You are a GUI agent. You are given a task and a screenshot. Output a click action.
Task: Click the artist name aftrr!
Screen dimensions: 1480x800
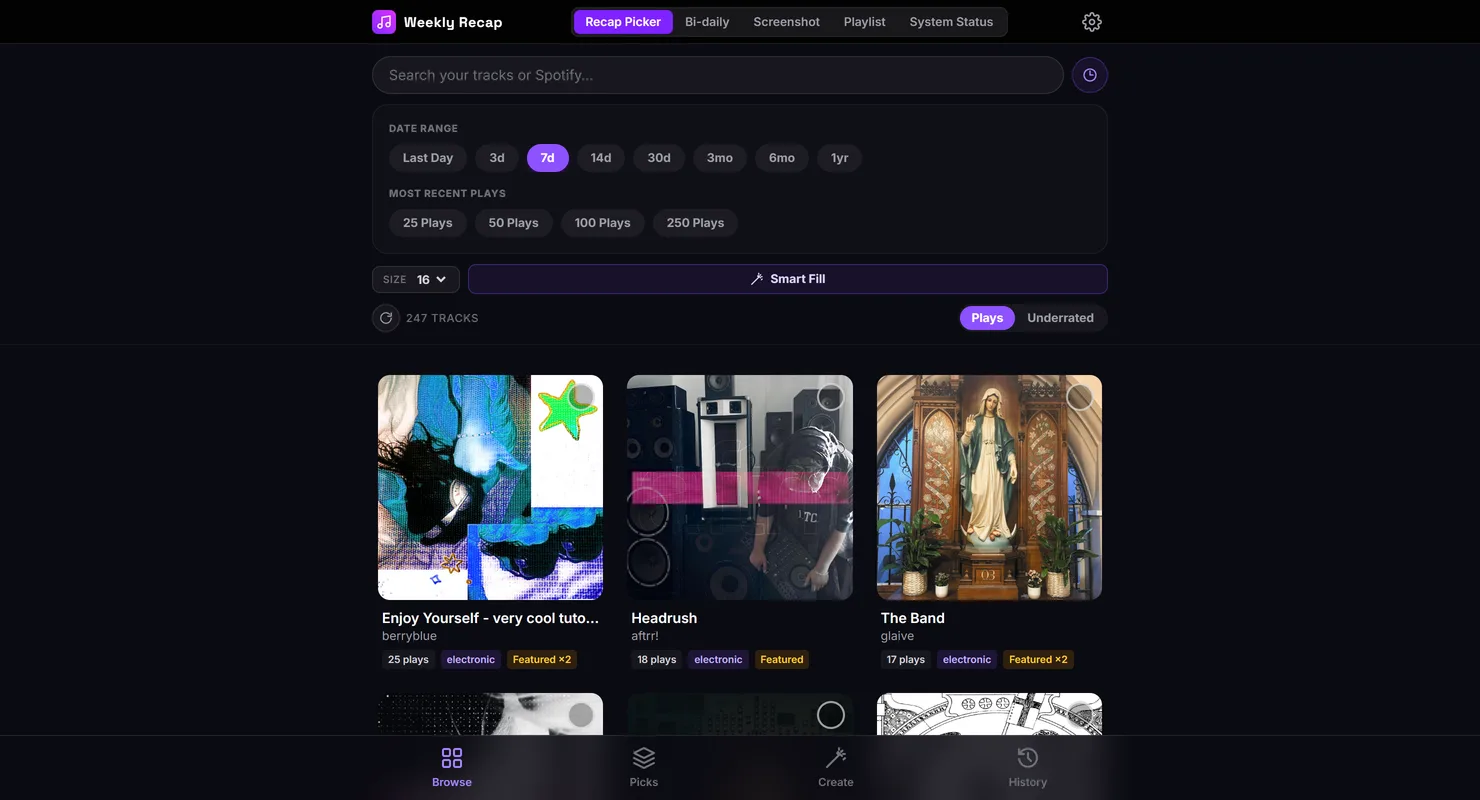(x=645, y=636)
